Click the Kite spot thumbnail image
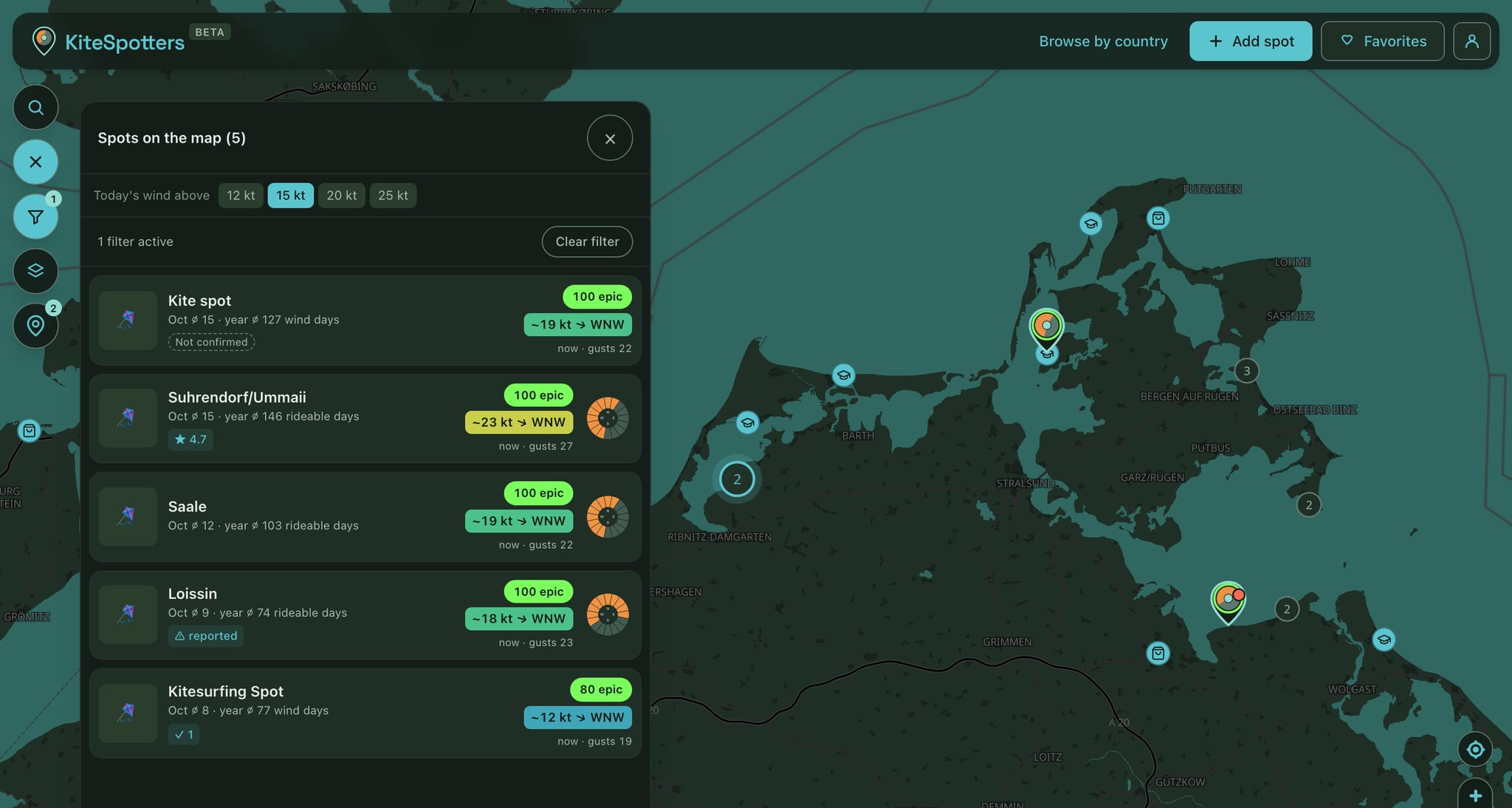The width and height of the screenshot is (1512, 808). click(128, 321)
